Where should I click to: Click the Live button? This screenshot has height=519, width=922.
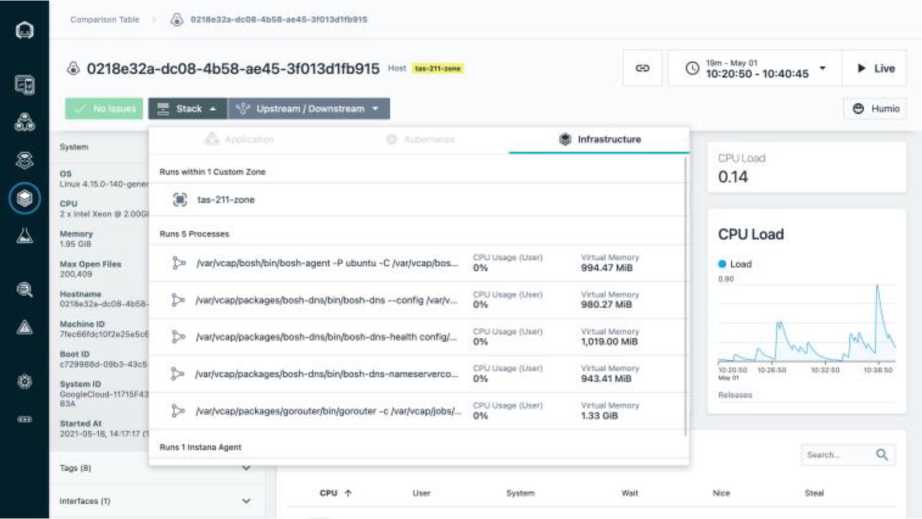tap(874, 68)
